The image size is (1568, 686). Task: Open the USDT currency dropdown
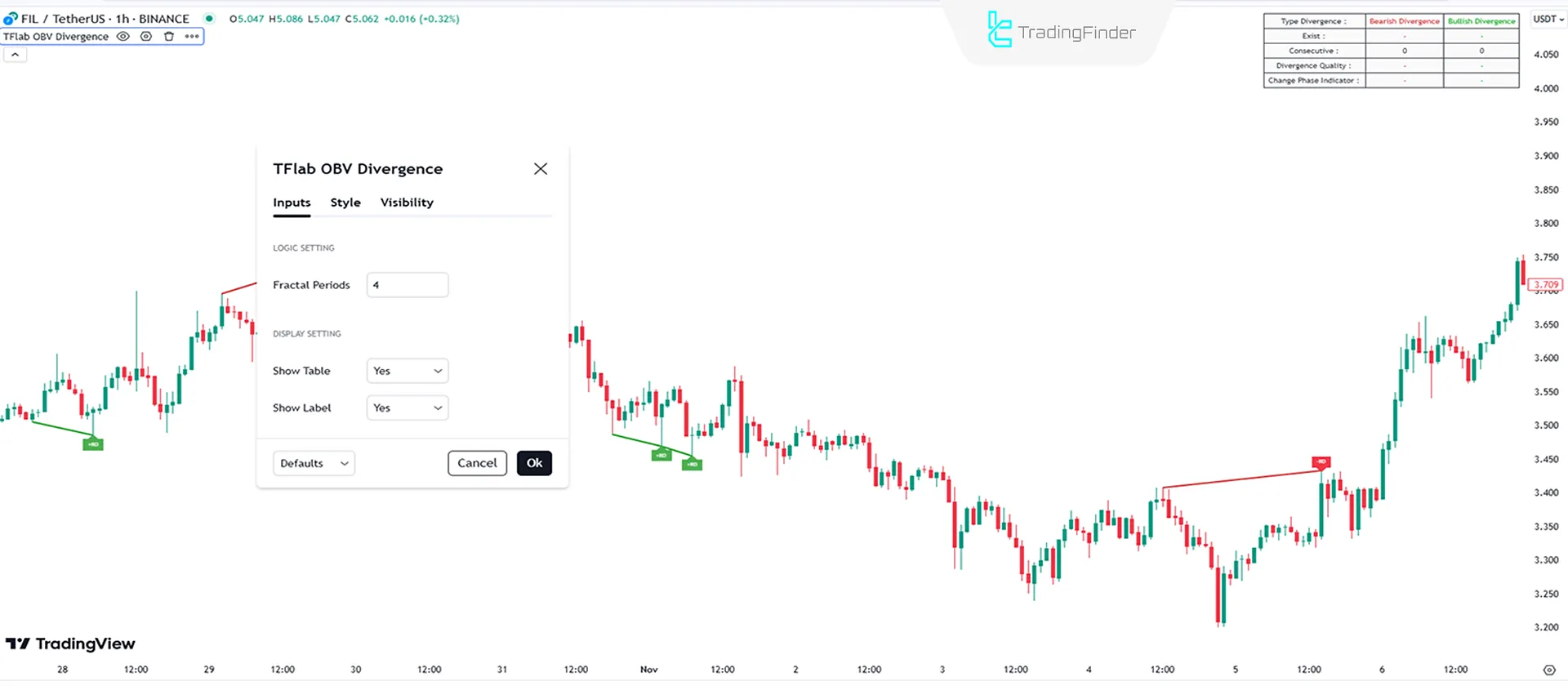coord(1548,18)
